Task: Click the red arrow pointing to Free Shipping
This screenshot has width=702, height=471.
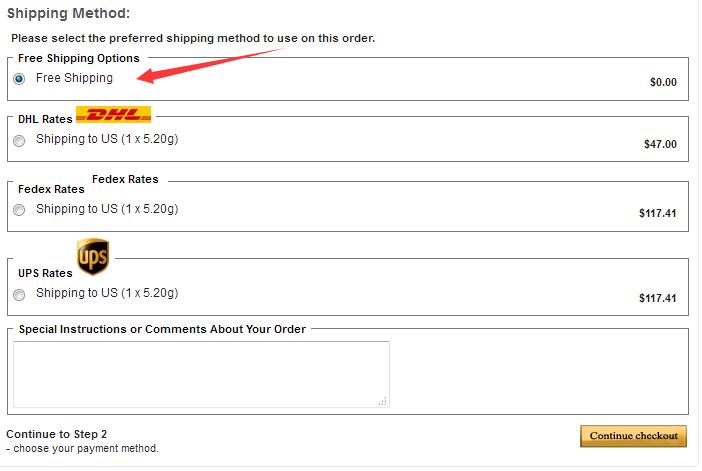Action: point(210,66)
